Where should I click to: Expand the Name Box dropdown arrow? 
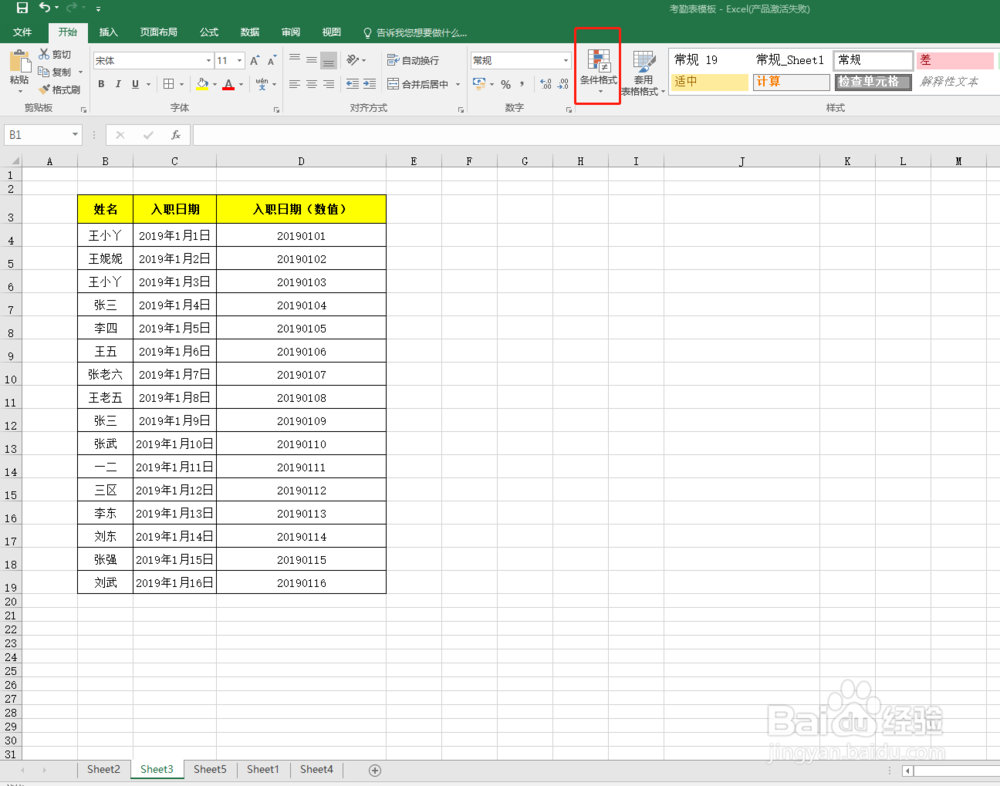point(75,135)
